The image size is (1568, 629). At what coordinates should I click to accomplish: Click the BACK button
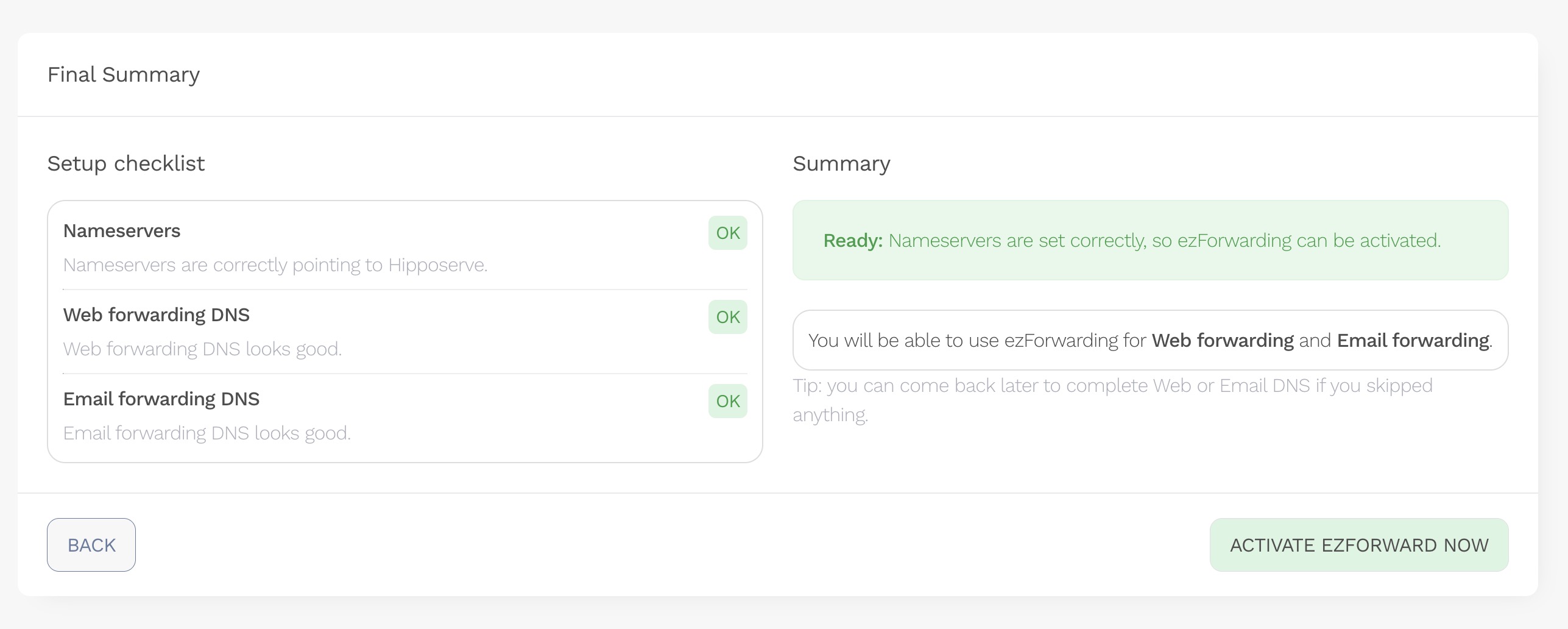[91, 545]
